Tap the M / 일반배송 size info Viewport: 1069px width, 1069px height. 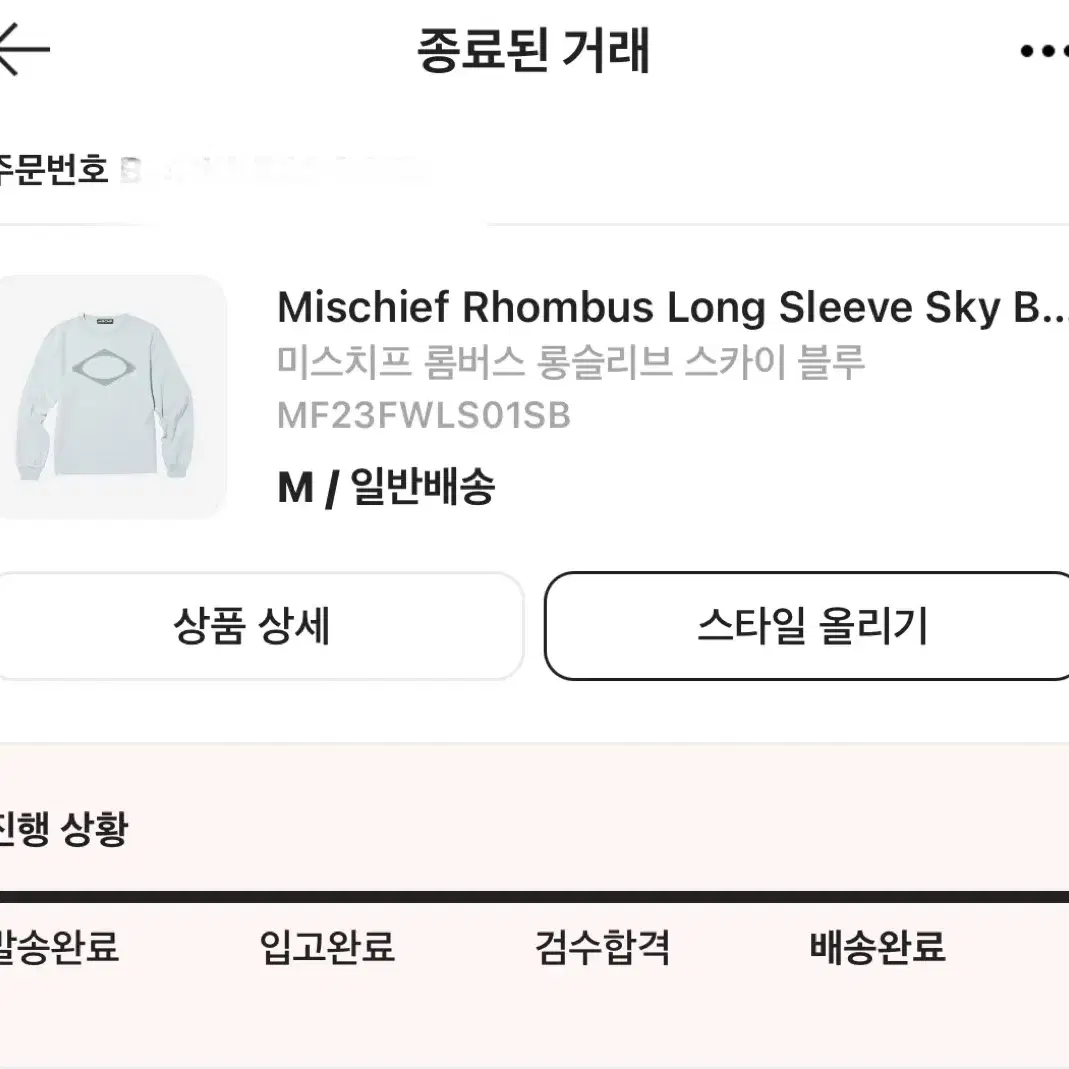click(386, 487)
